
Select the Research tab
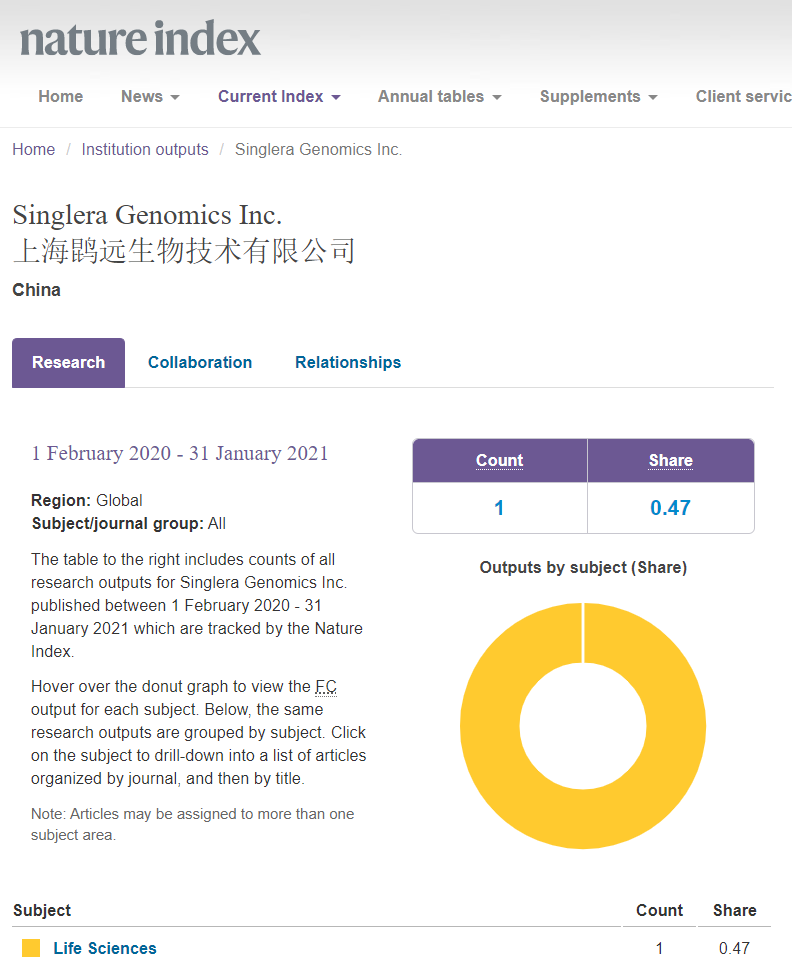click(x=68, y=363)
